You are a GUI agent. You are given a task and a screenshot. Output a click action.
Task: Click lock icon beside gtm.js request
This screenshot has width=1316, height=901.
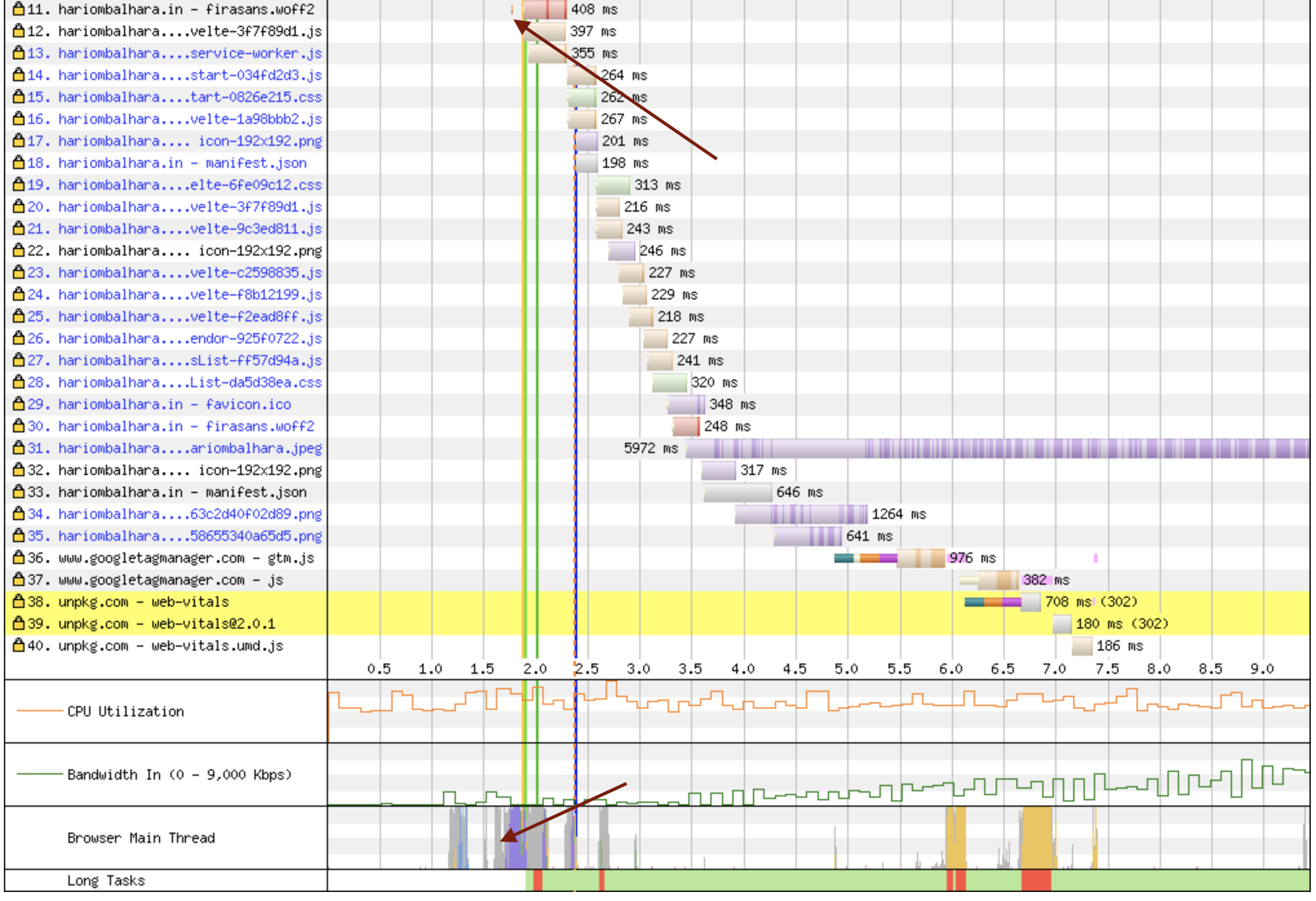pyautogui.click(x=19, y=558)
